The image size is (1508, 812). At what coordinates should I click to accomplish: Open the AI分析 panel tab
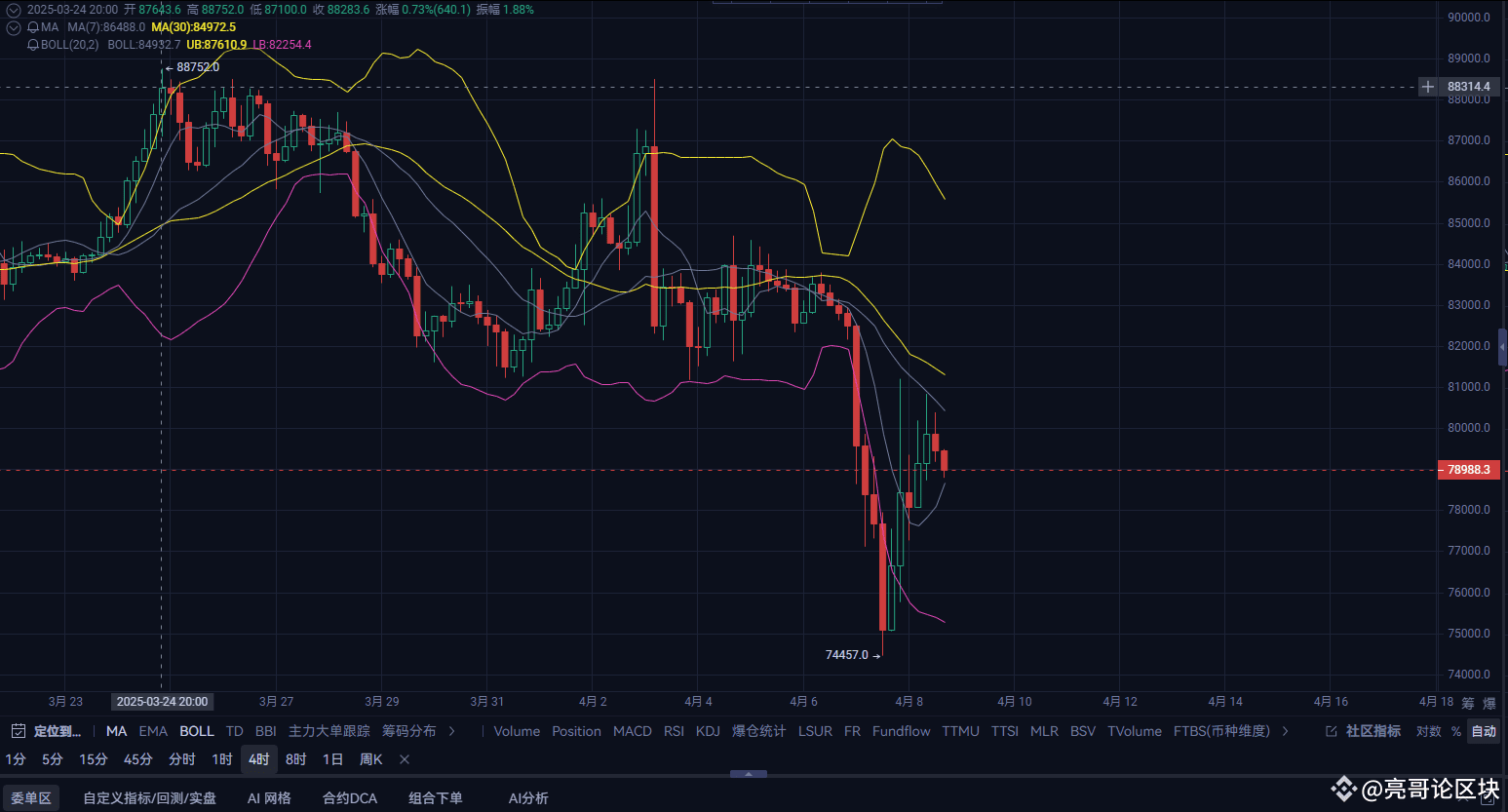coord(527,797)
